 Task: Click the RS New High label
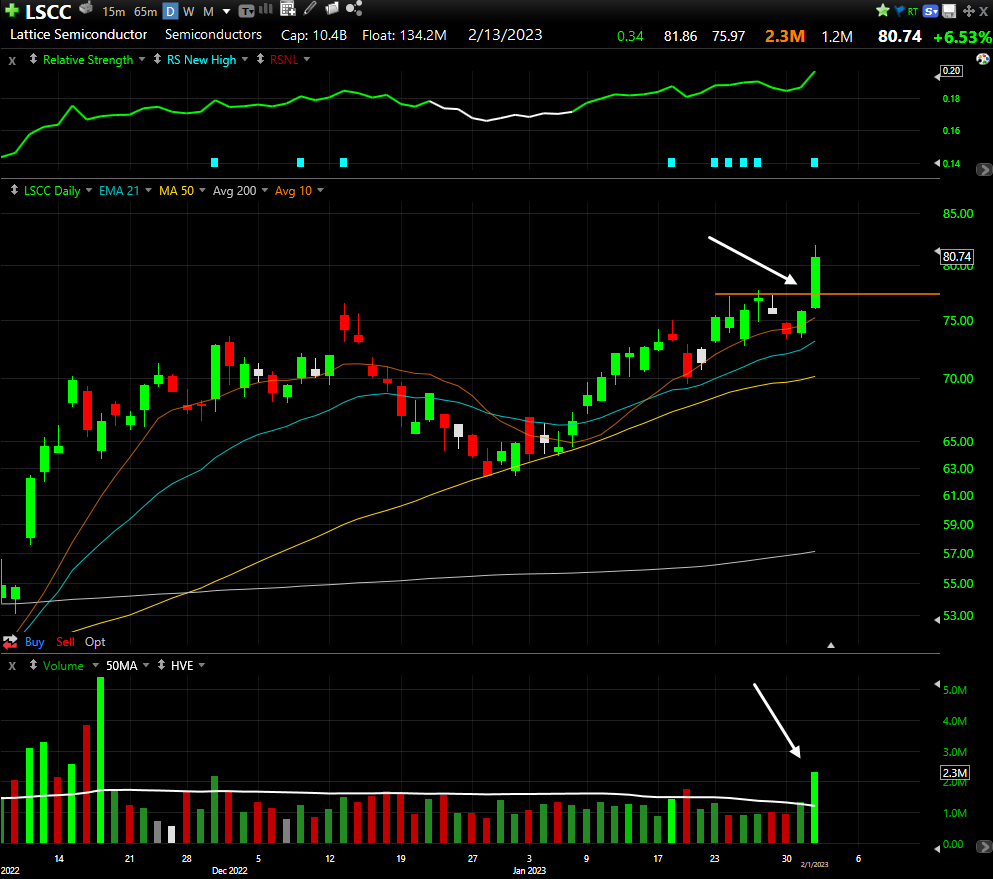tap(201, 60)
